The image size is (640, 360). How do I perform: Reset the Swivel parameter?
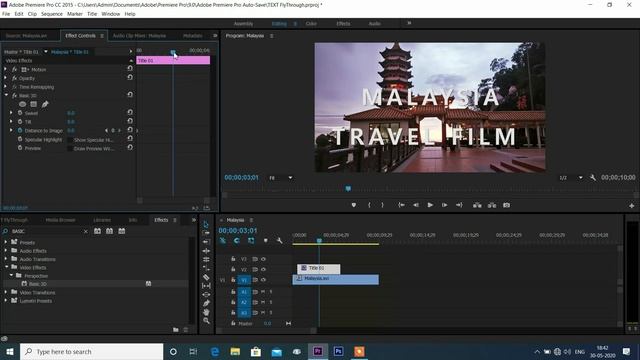click(130, 112)
